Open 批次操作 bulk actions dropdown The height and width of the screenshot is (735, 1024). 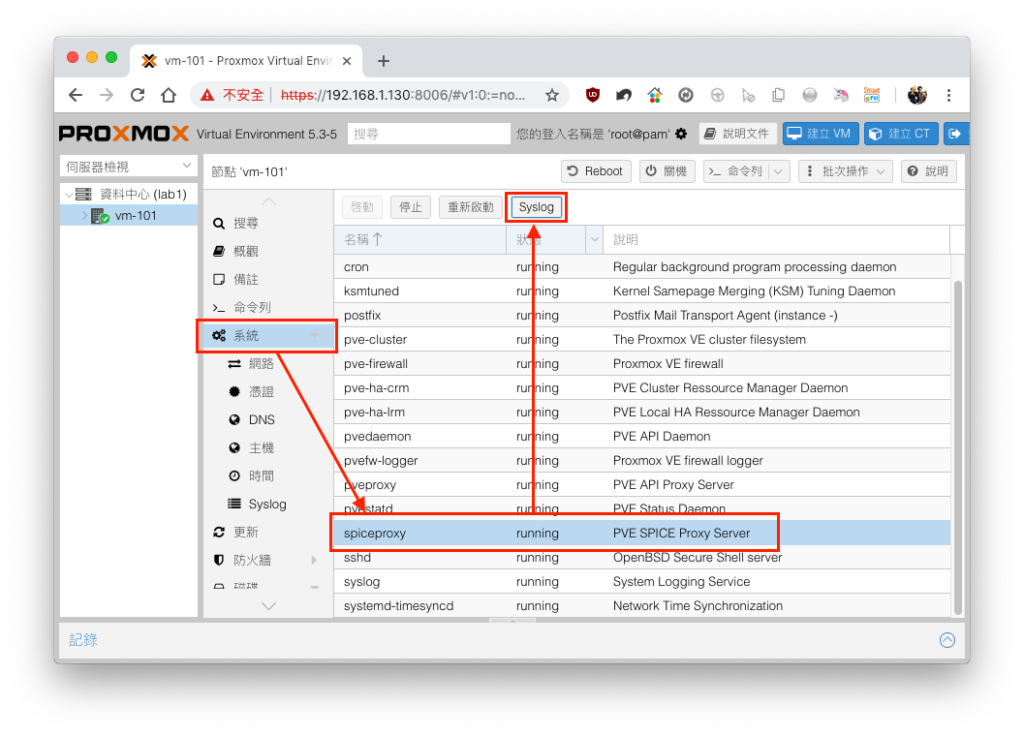845,171
